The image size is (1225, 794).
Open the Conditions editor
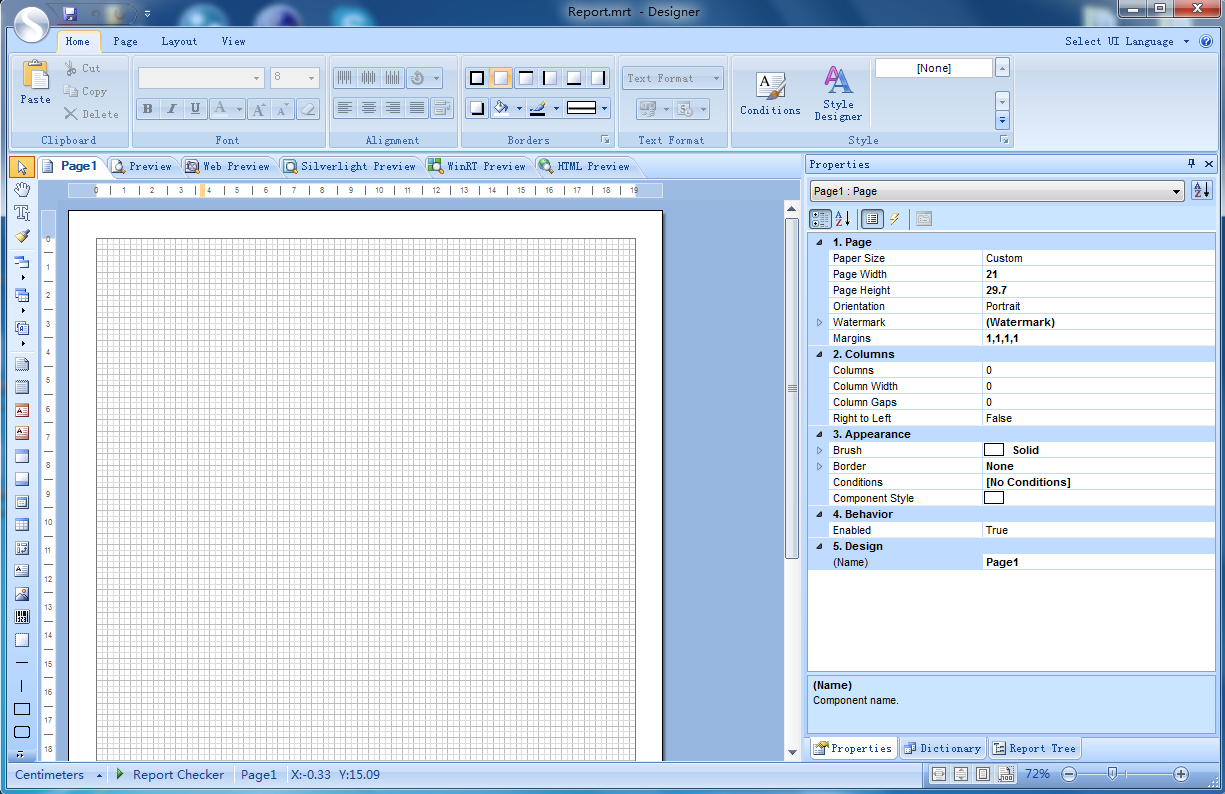click(x=770, y=94)
